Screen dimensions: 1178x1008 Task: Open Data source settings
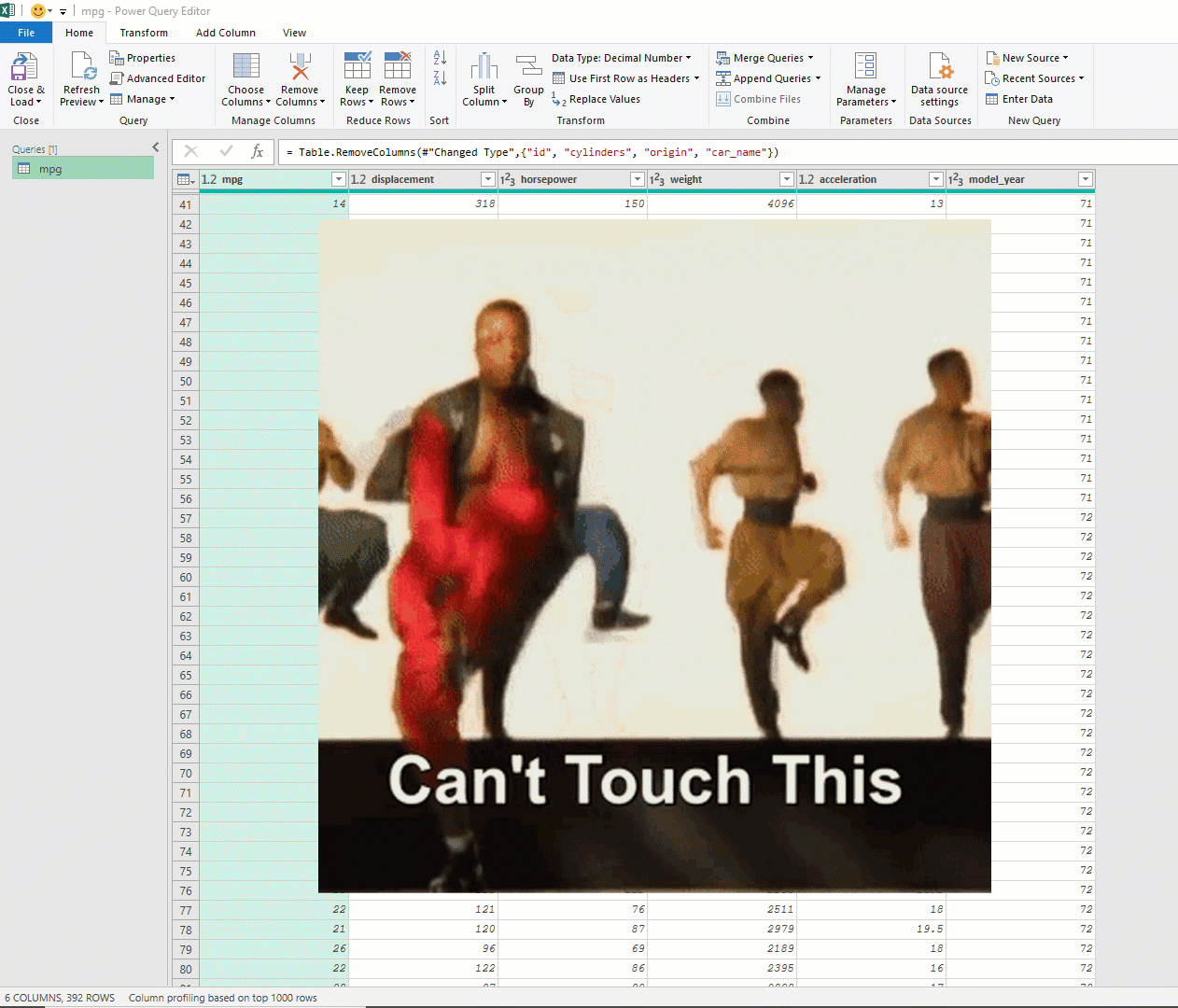[x=939, y=67]
